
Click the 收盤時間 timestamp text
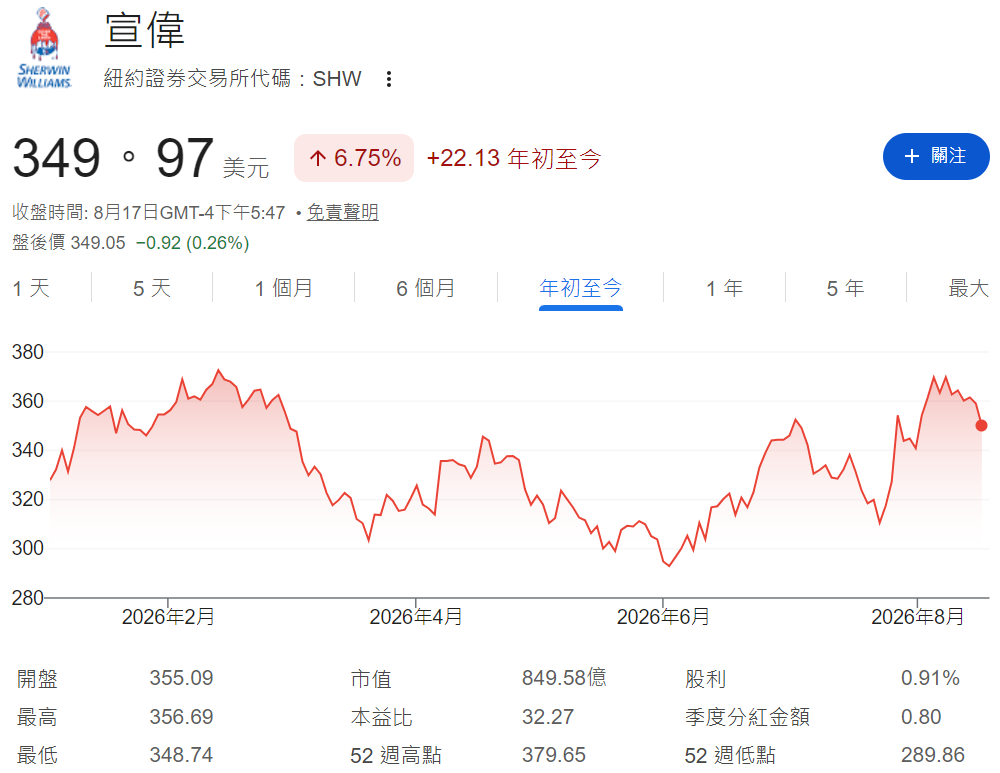click(149, 212)
